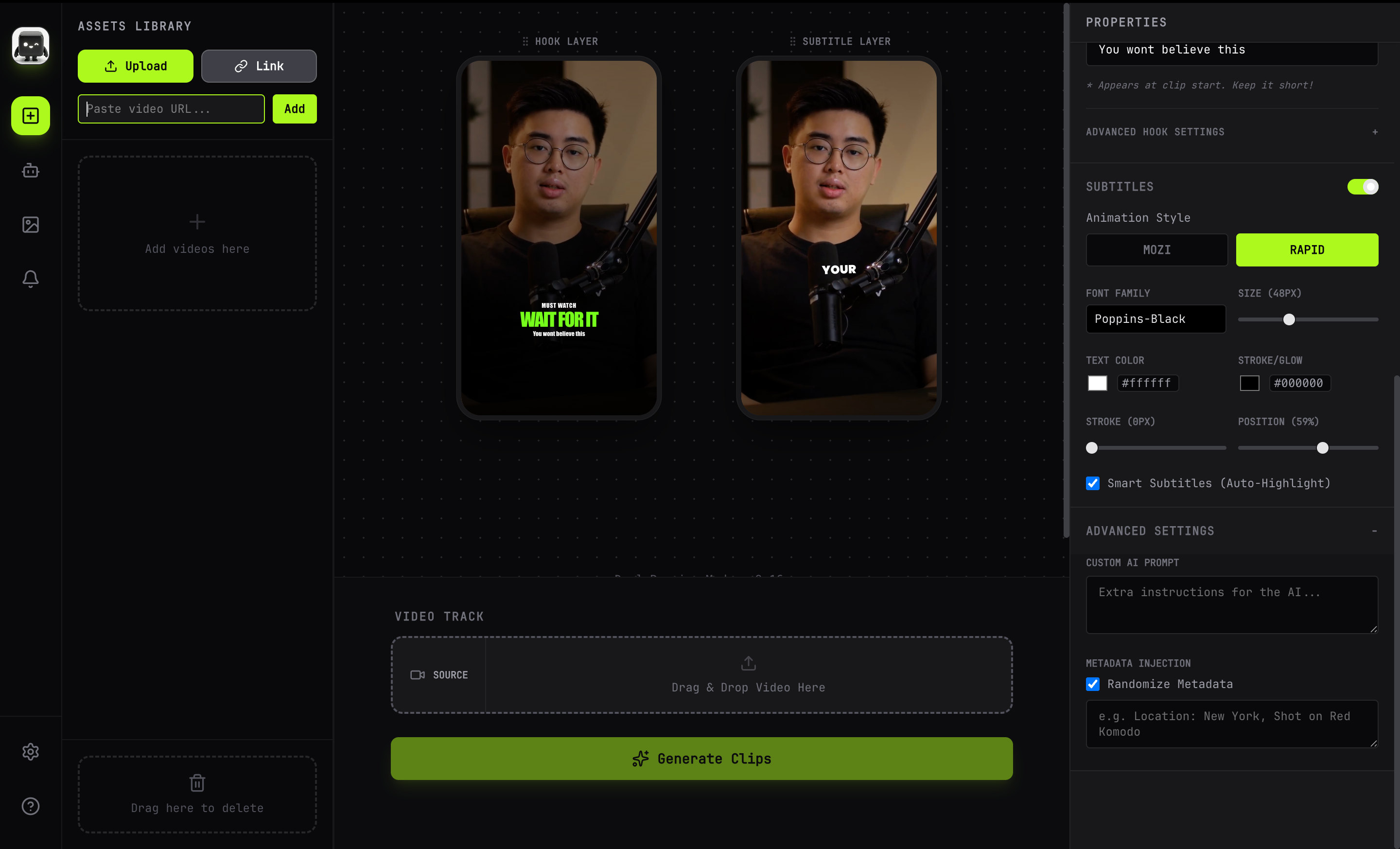Open the new project plus icon in sidebar

click(31, 116)
